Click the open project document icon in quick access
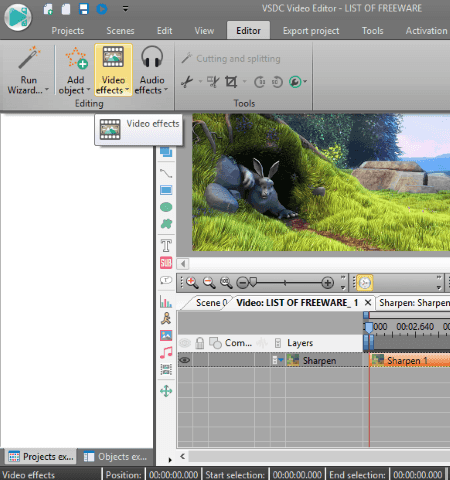This screenshot has width=450, height=480. pos(66,9)
